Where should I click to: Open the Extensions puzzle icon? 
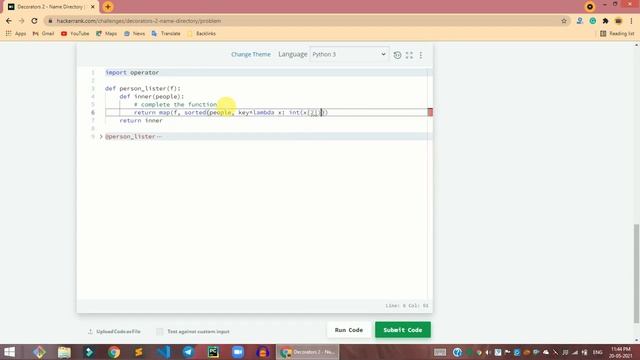[606, 21]
